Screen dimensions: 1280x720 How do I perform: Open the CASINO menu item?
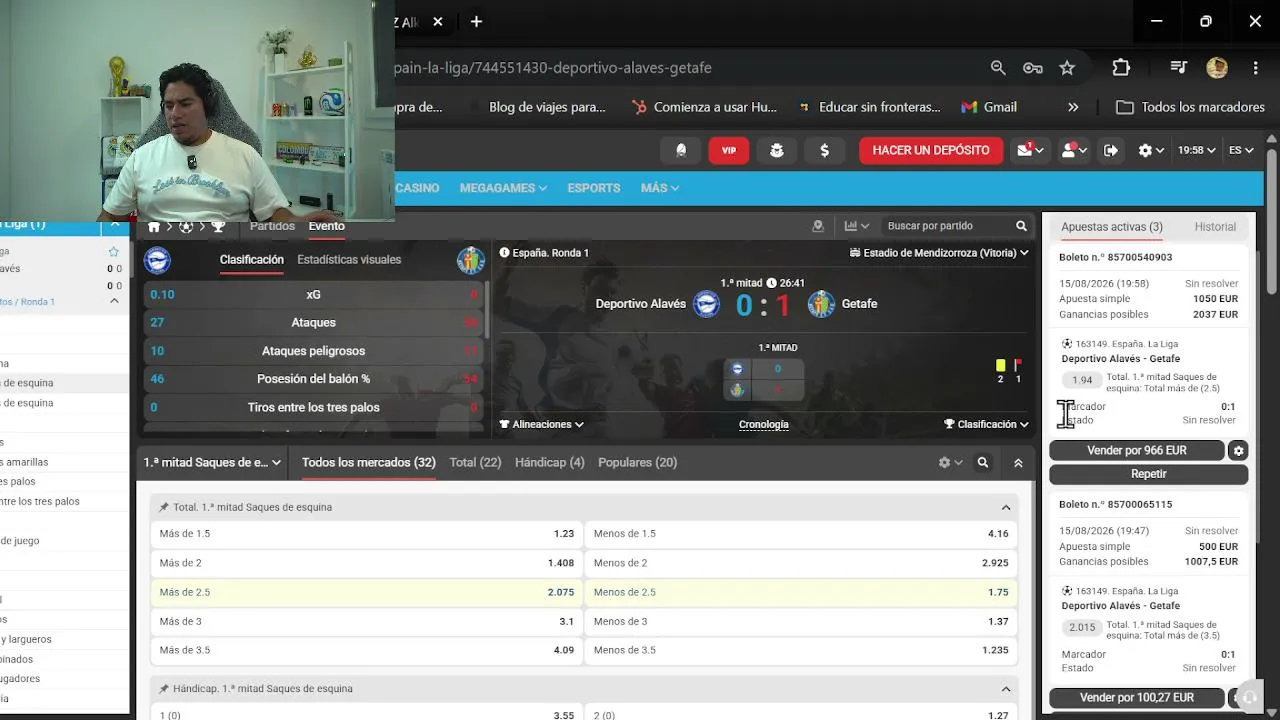point(418,188)
